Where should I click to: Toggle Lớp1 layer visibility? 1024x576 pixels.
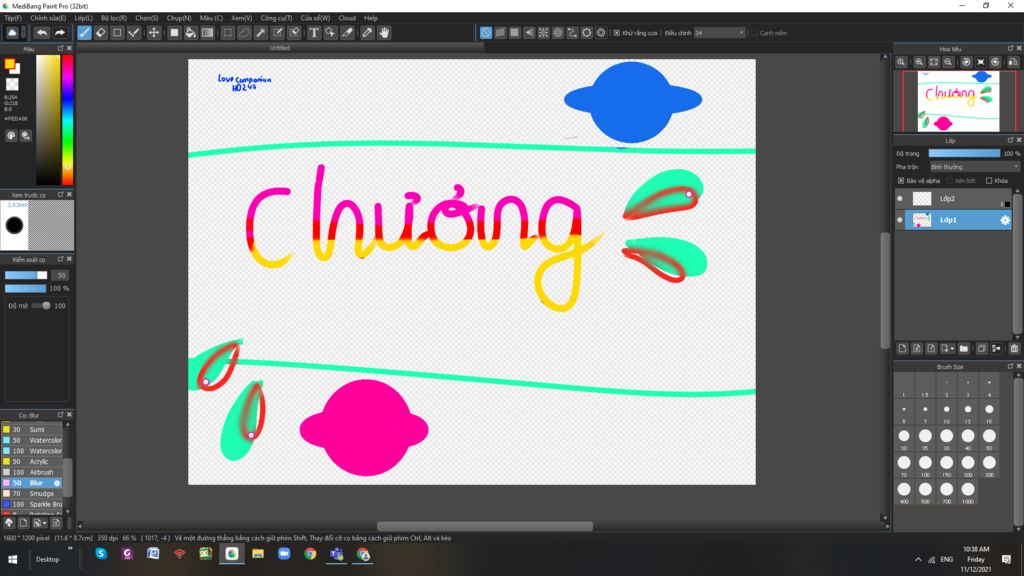pos(900,220)
